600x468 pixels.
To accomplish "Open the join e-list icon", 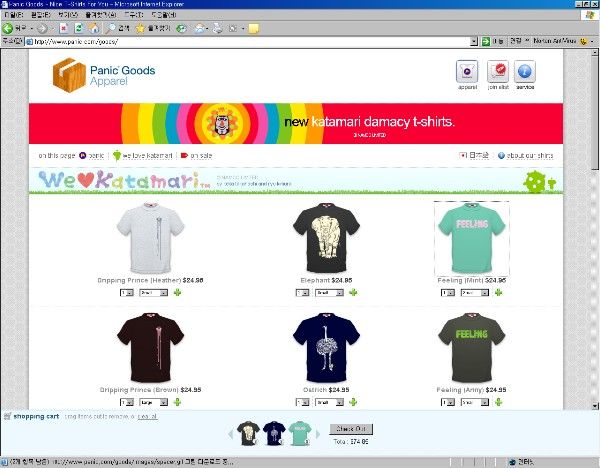I will (x=498, y=71).
